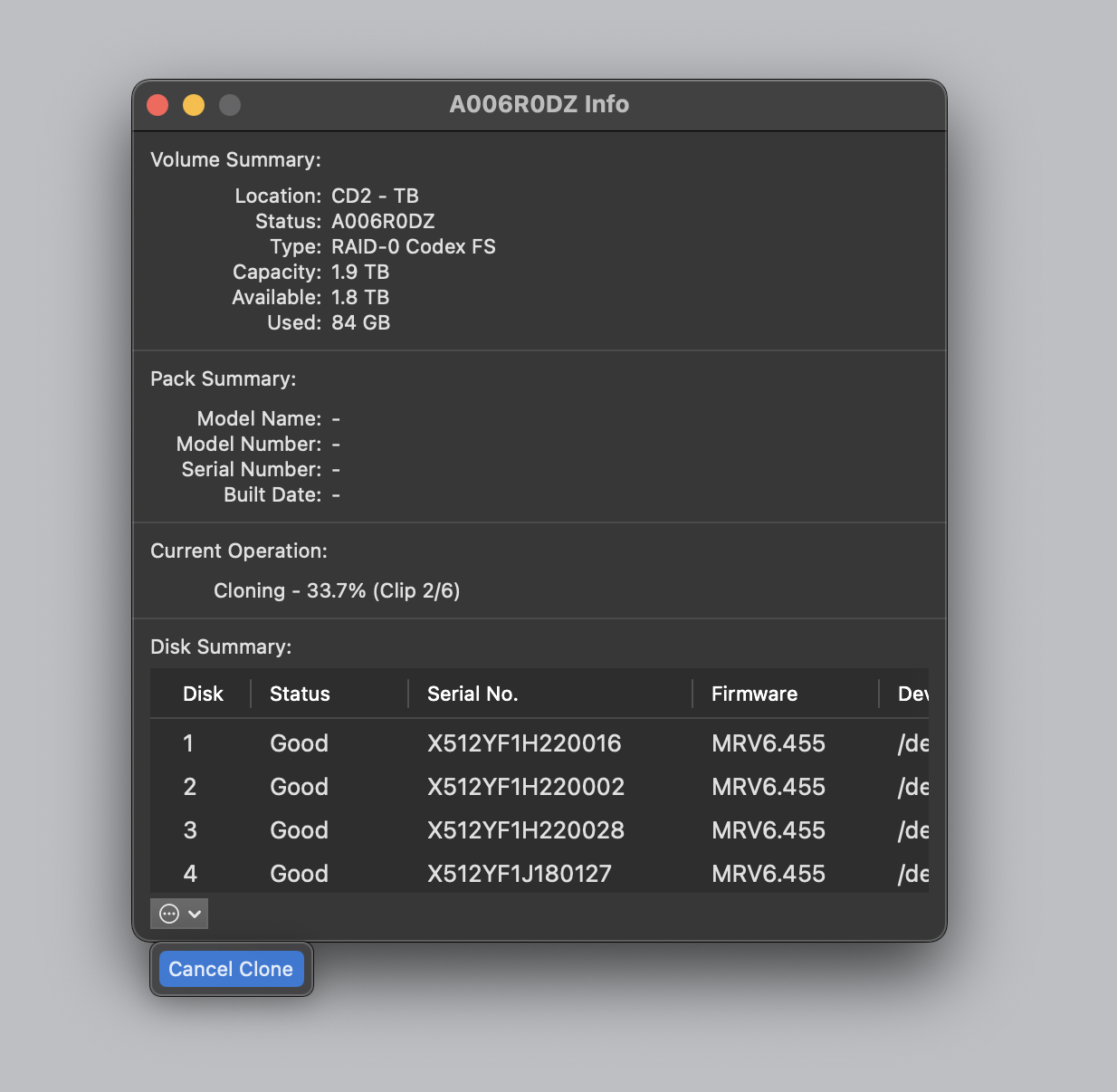
Task: Click the Cloning - 33.7% (Clip 2/6) text
Action: 337,590
